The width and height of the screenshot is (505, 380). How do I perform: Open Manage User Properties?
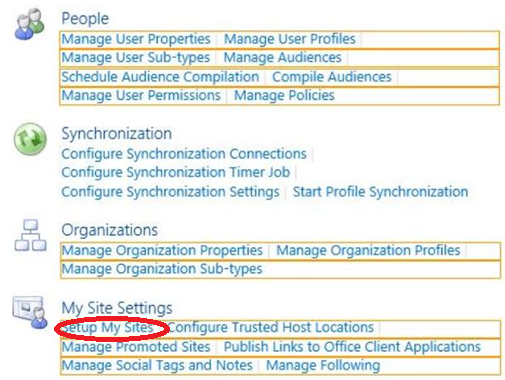click(x=136, y=39)
